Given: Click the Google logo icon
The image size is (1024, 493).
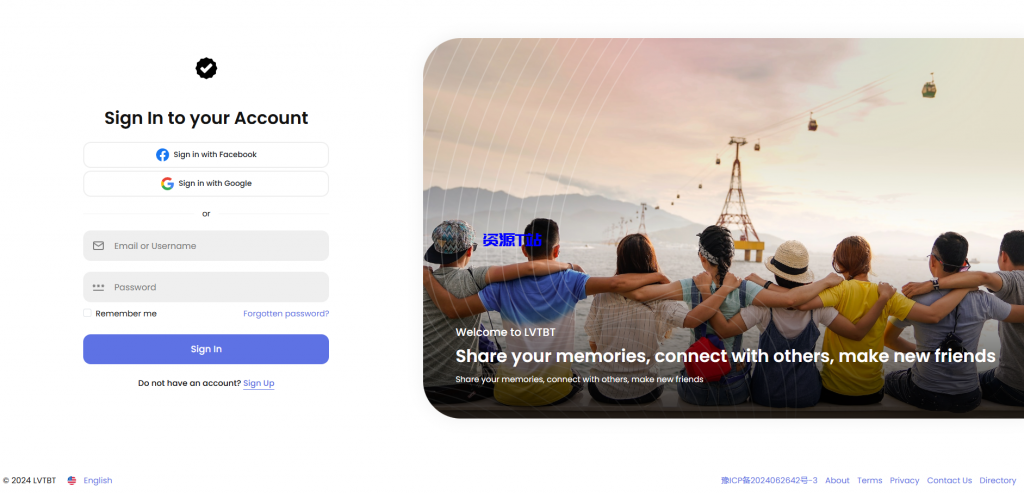Looking at the screenshot, I should click(167, 183).
